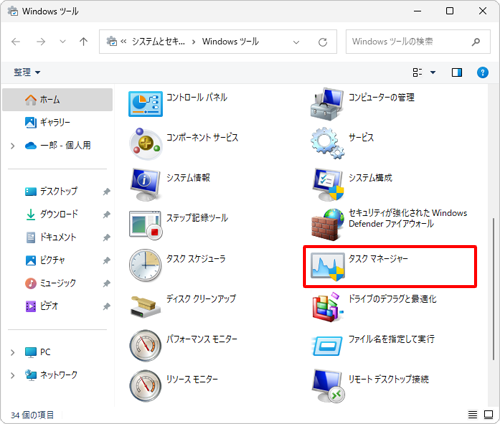Go back with the left arrow
The width and height of the screenshot is (500, 424).
16,42
